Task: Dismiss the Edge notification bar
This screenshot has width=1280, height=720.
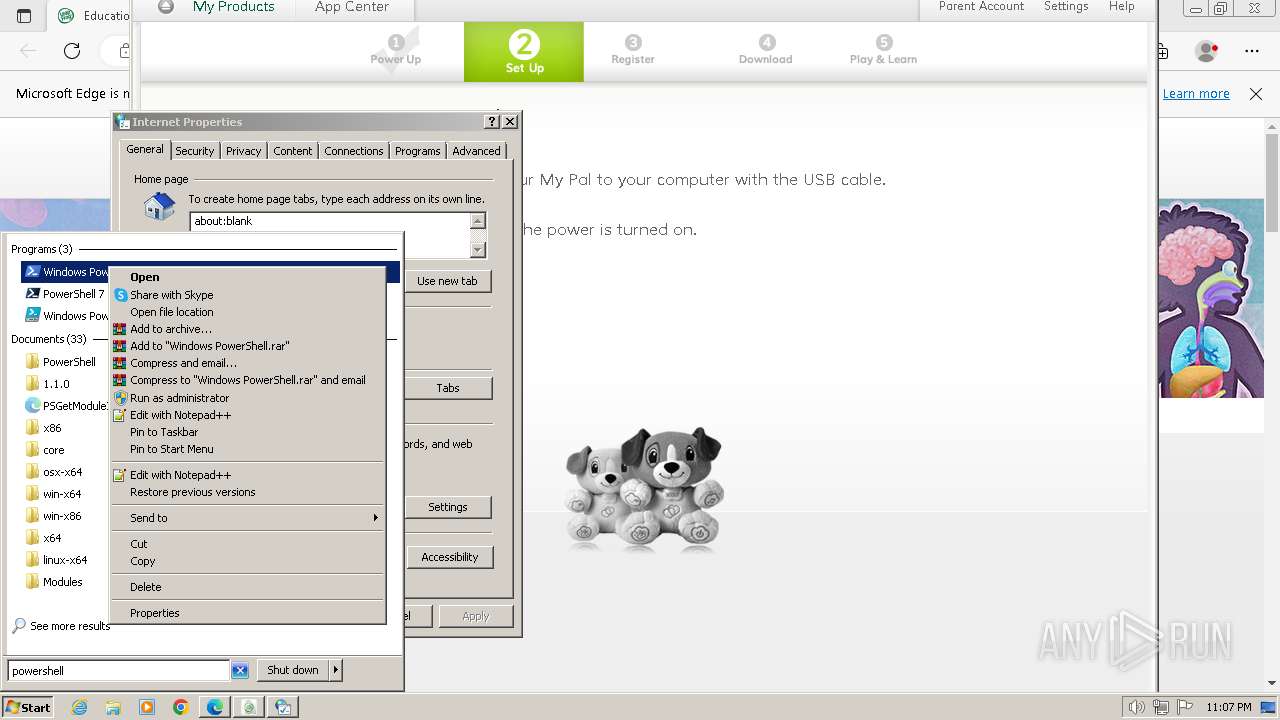Action: tap(1256, 93)
